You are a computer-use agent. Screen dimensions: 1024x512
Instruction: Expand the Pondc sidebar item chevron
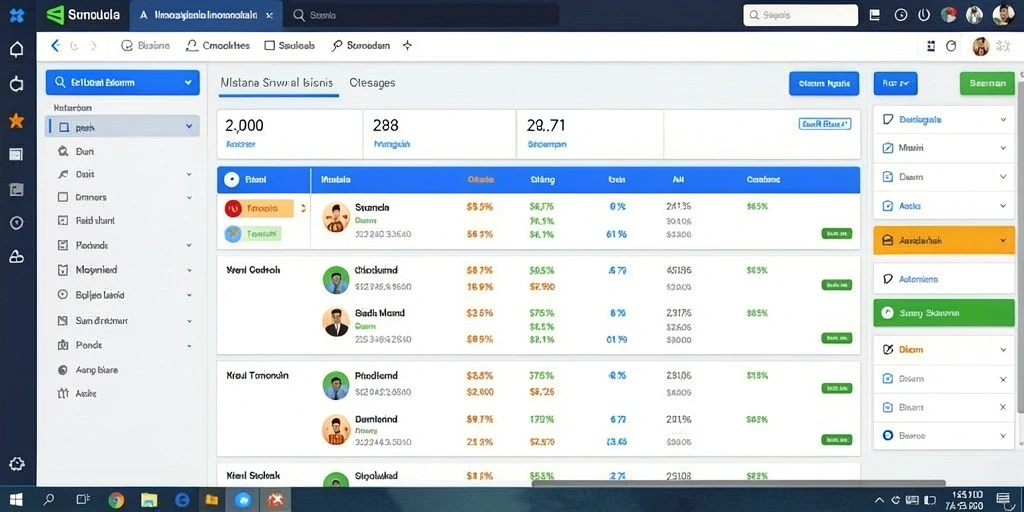click(189, 345)
